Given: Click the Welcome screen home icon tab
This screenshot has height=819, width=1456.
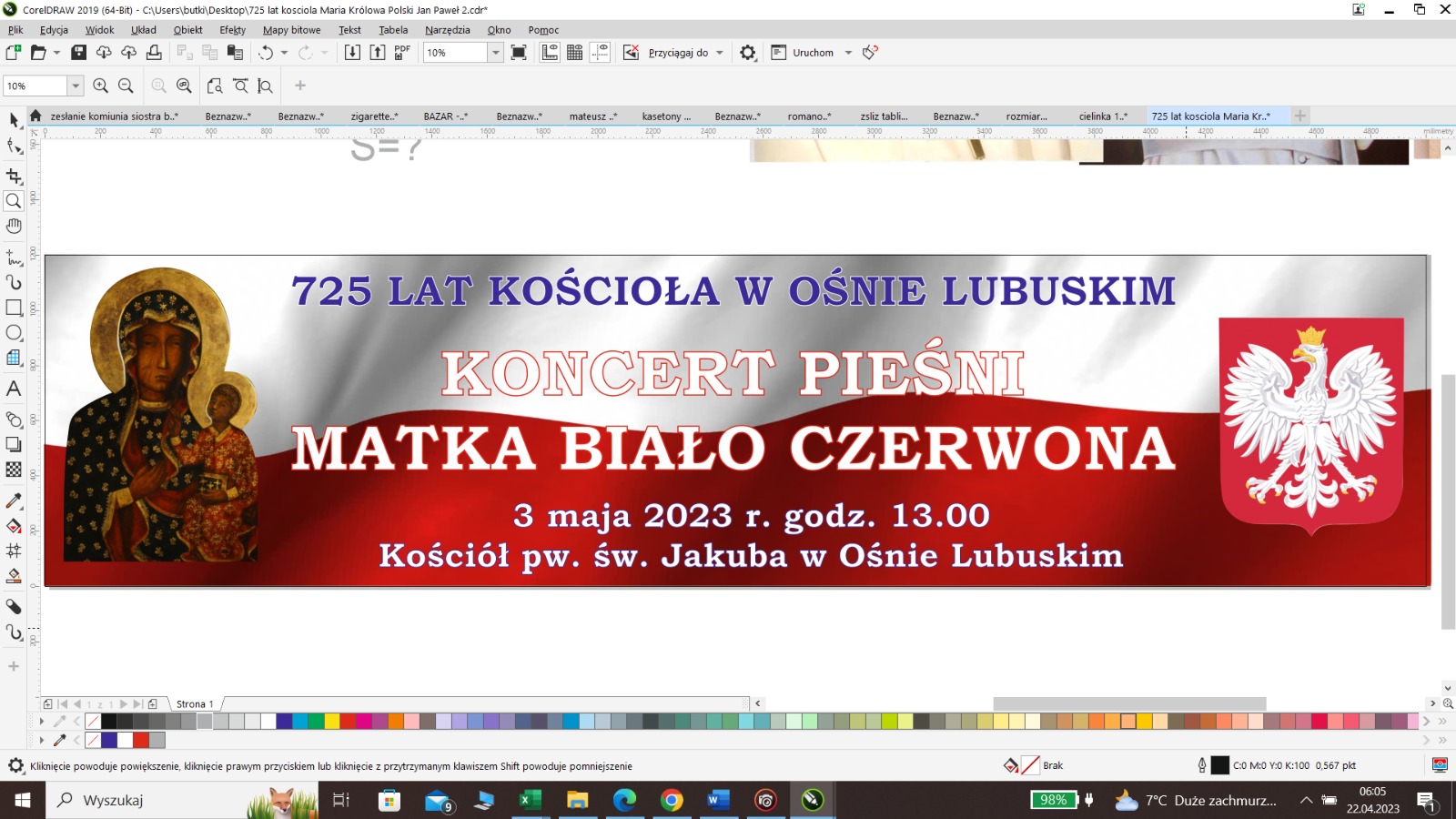Looking at the screenshot, I should coord(35,116).
